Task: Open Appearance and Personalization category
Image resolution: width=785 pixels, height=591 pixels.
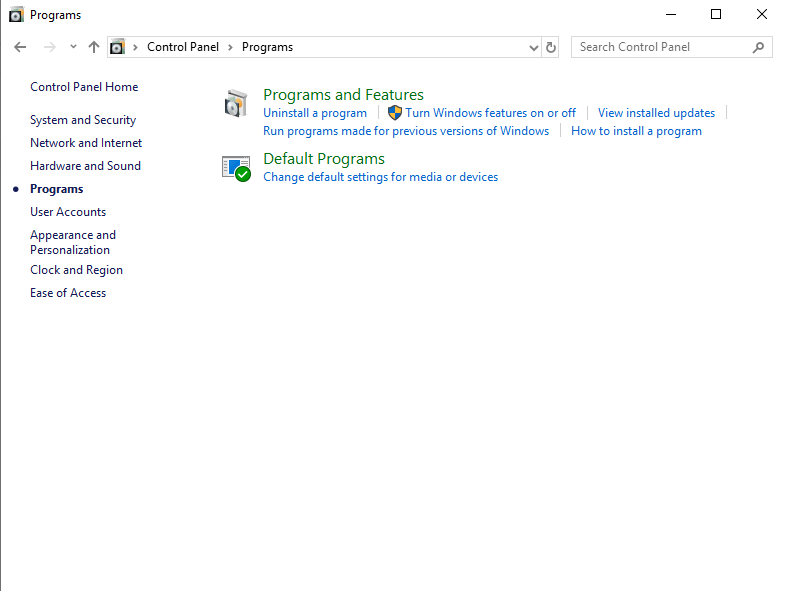Action: tap(73, 242)
